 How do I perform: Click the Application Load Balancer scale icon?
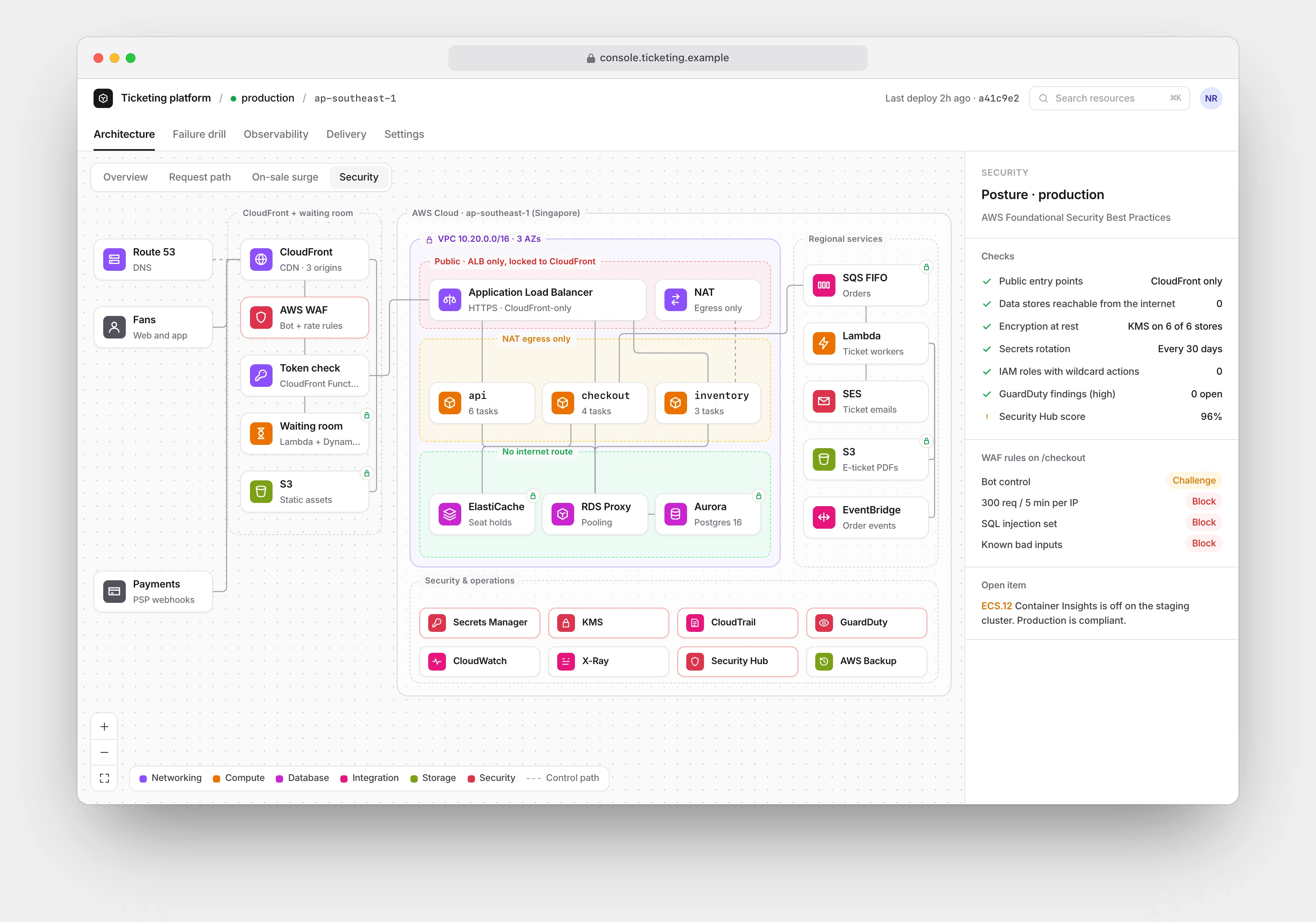pyautogui.click(x=450, y=299)
